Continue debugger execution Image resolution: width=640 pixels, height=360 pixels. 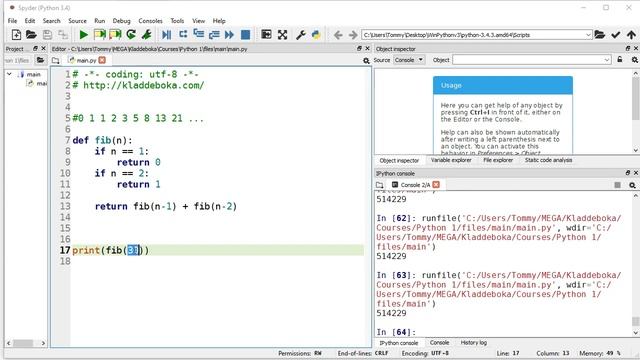tap(229, 35)
